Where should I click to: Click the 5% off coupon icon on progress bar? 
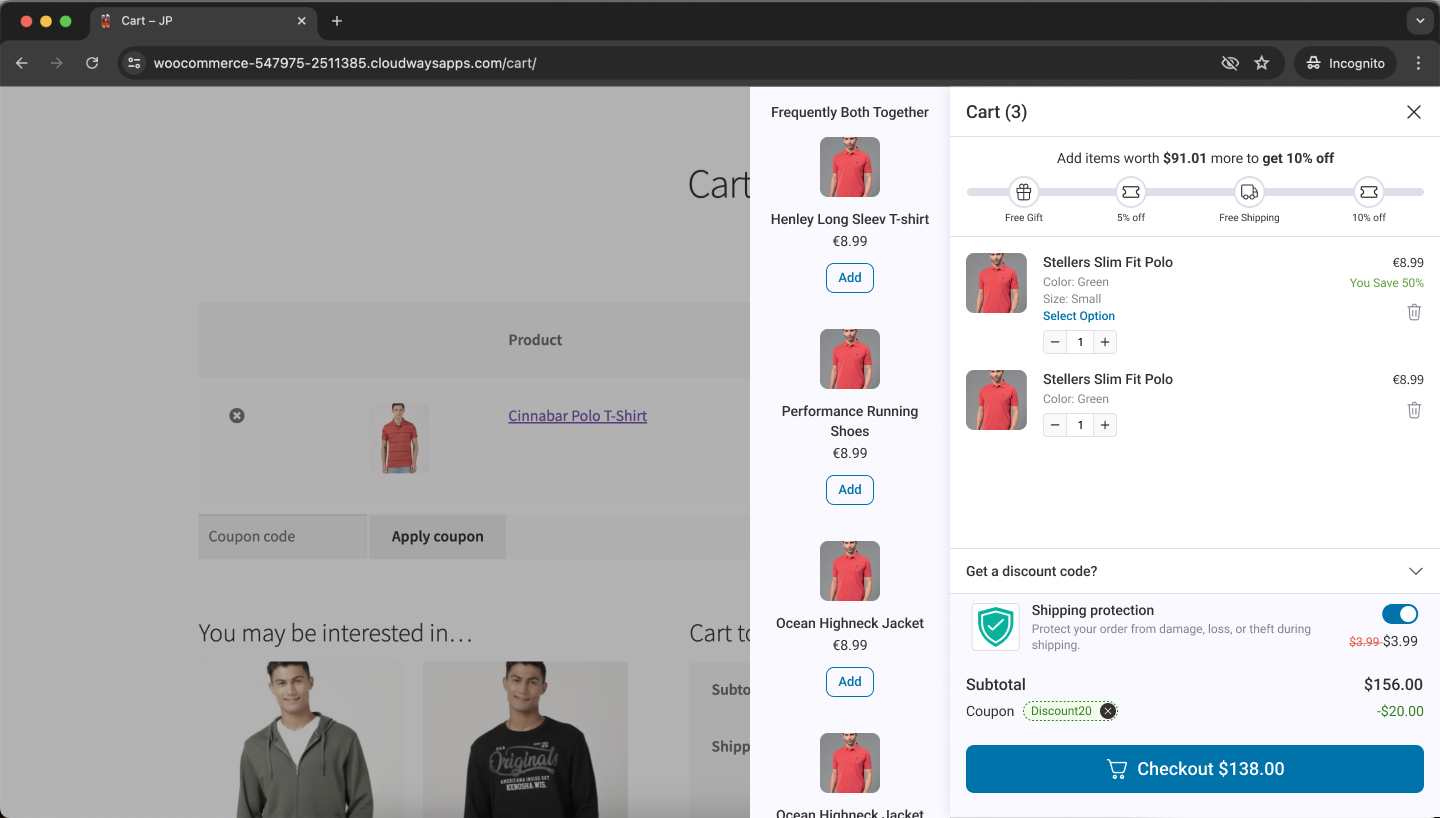tap(1130, 191)
